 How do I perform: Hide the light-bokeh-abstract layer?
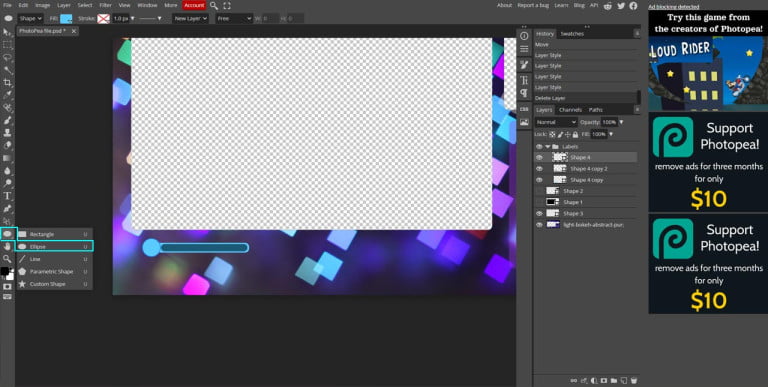click(x=539, y=225)
